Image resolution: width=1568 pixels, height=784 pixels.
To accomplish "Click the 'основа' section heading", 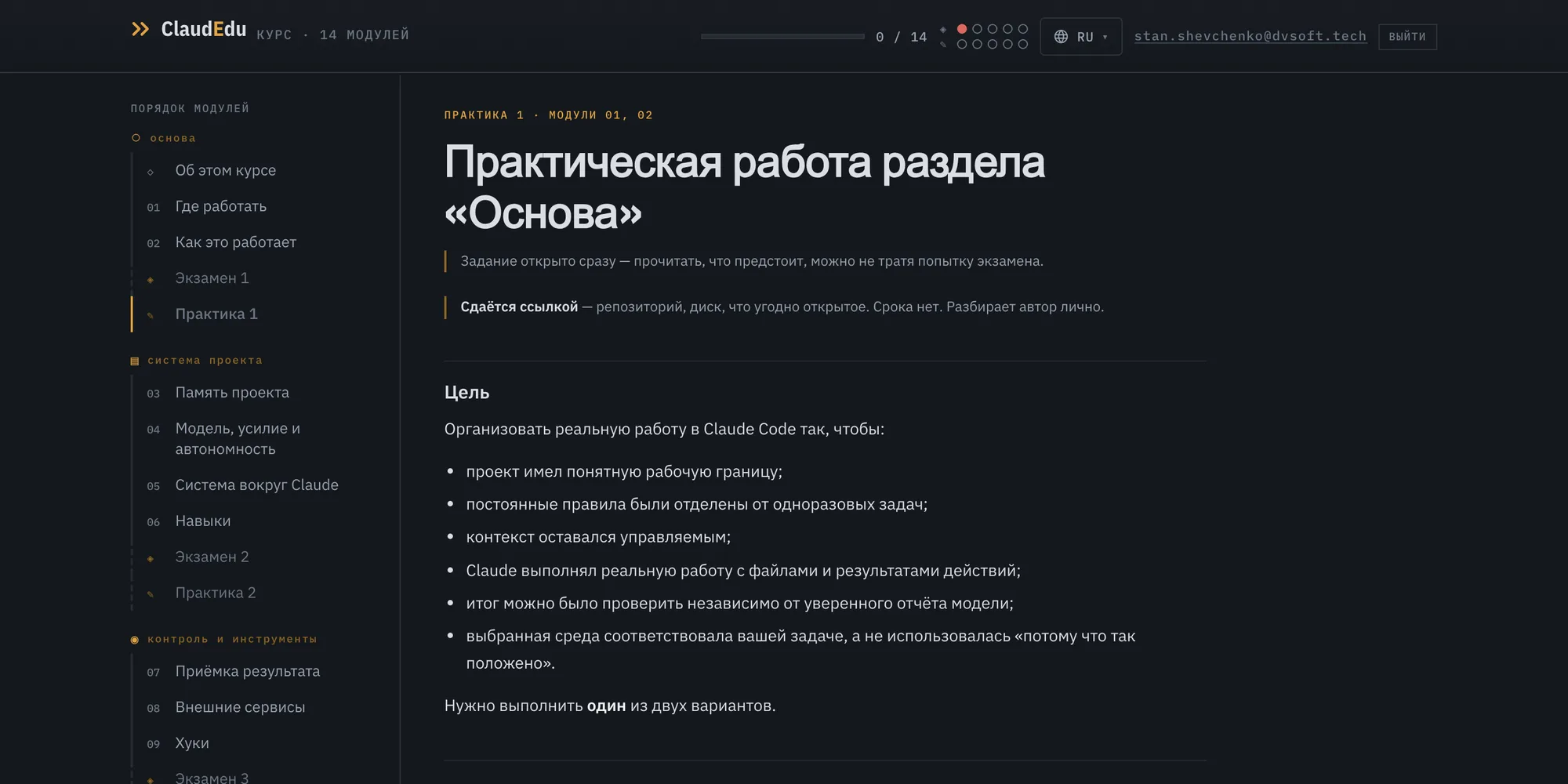I will (172, 138).
